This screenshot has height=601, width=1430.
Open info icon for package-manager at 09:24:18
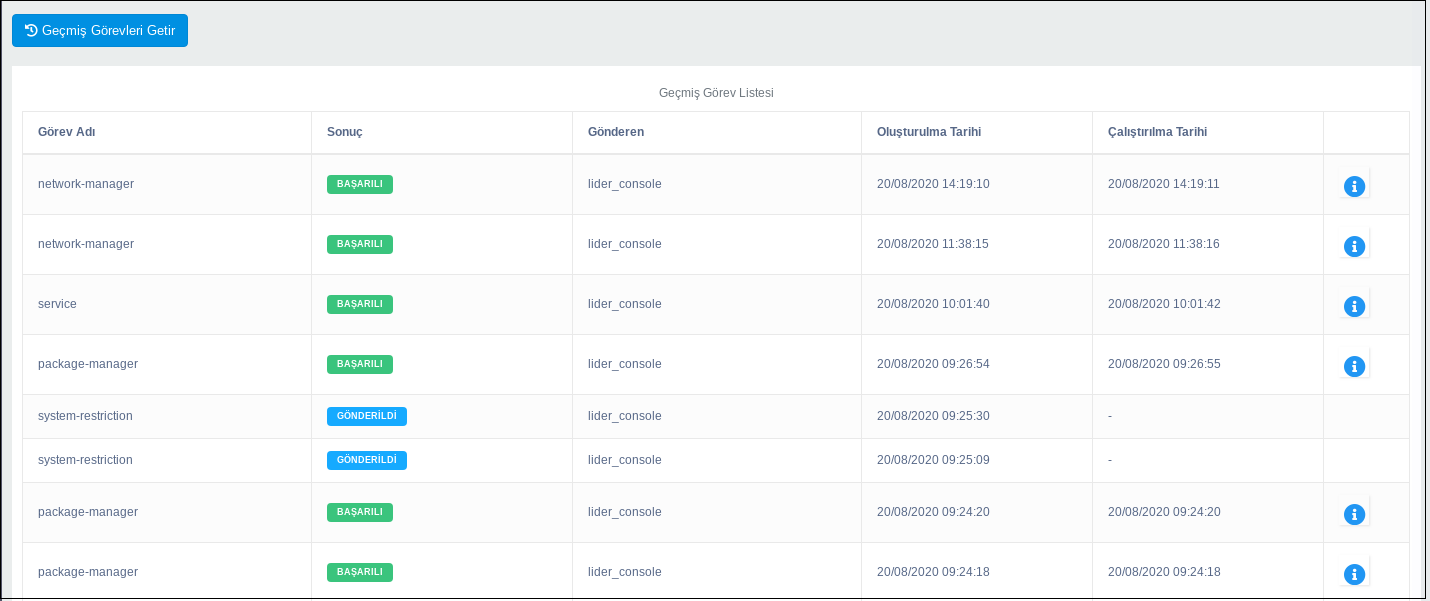(1354, 574)
